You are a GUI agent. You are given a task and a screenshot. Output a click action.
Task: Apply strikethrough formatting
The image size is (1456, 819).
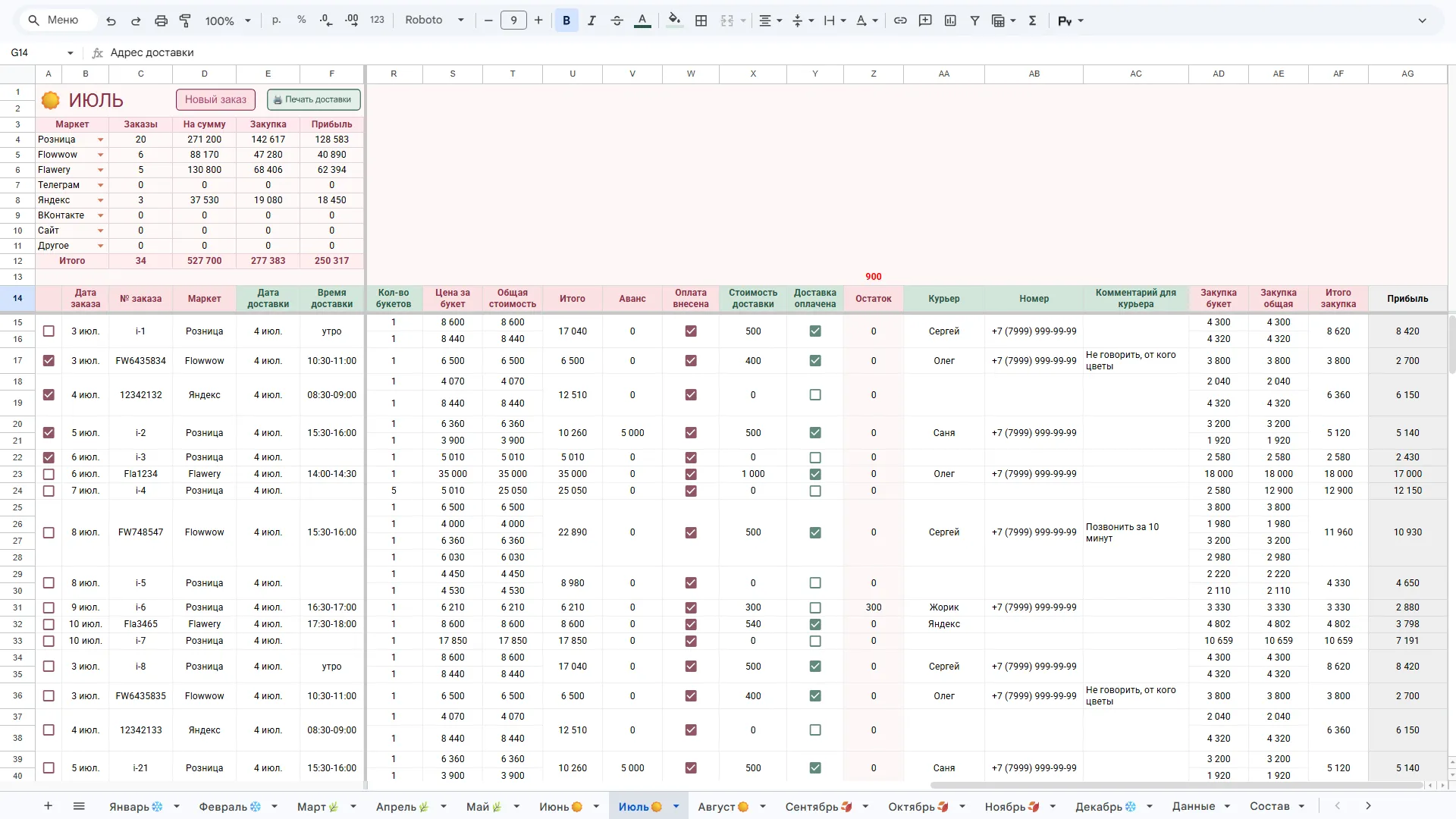(x=617, y=20)
